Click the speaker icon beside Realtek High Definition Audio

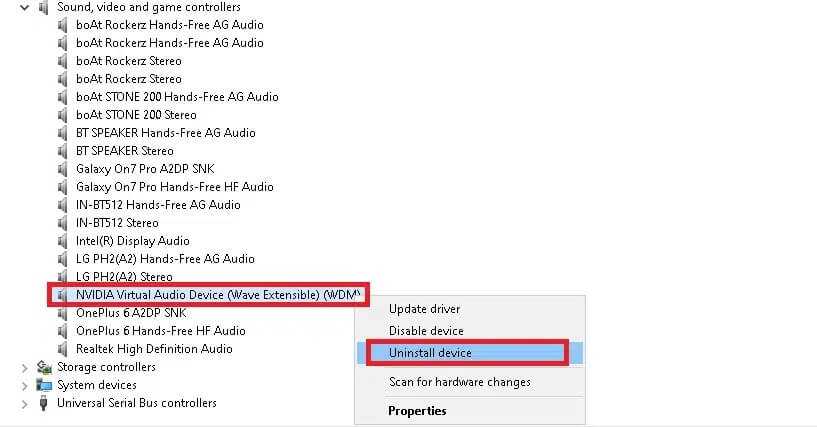pyautogui.click(x=63, y=349)
